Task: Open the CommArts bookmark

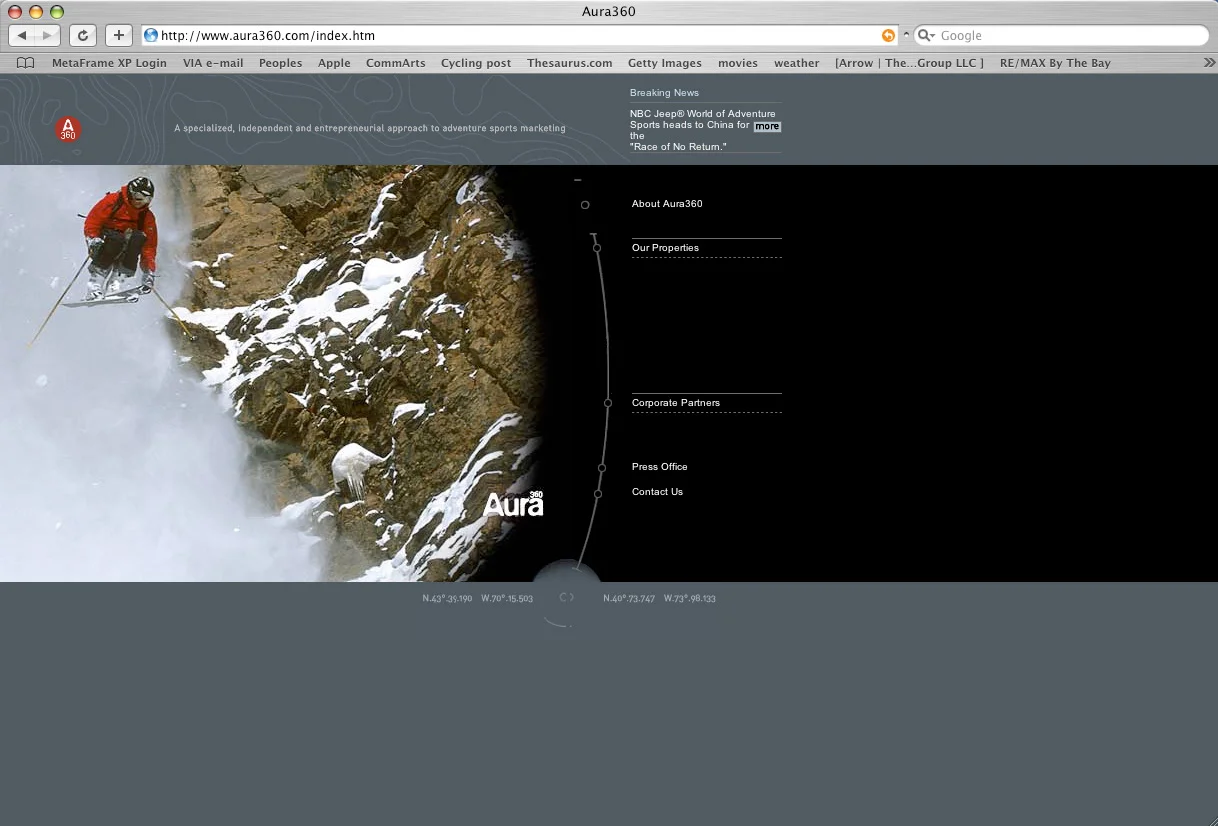Action: coord(395,63)
